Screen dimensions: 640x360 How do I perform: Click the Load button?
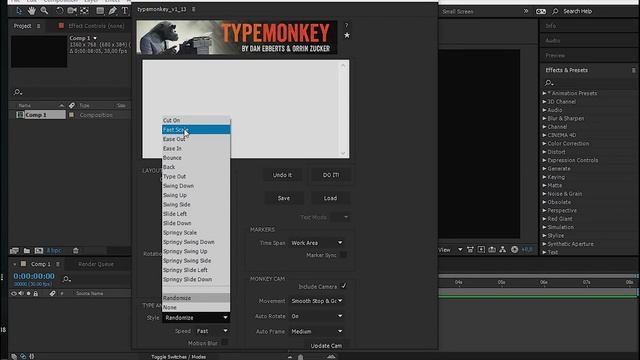click(x=330, y=198)
